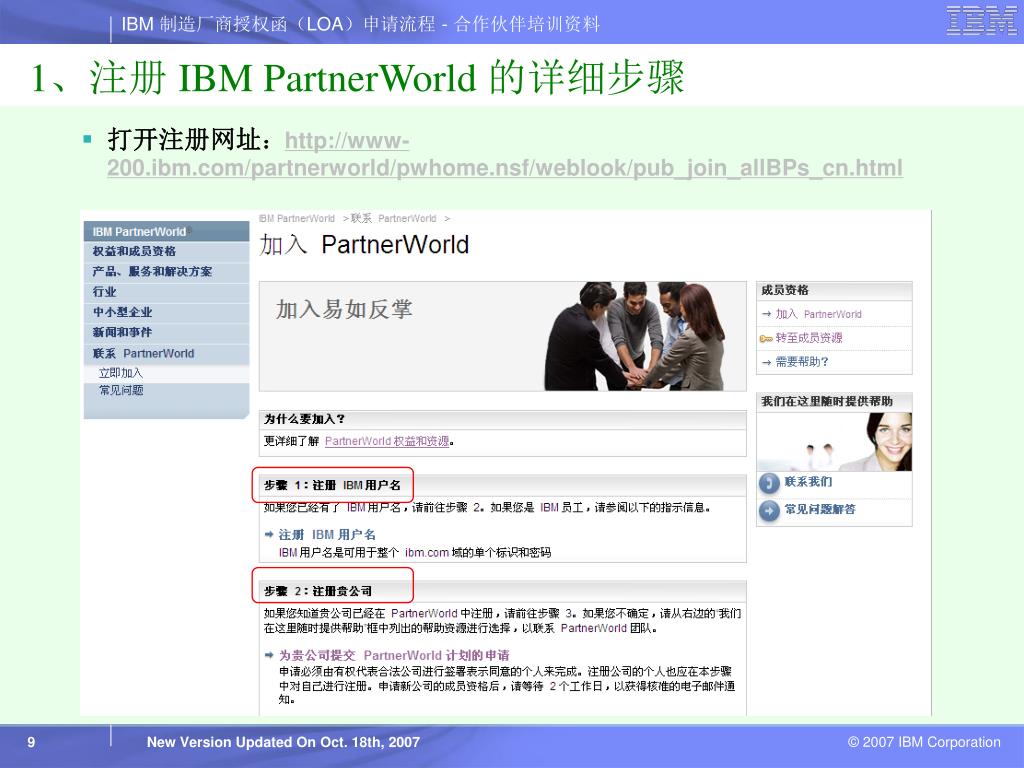The height and width of the screenshot is (768, 1024).
Task: Open 新闻和事件 sidebar item
Action: pos(167,332)
